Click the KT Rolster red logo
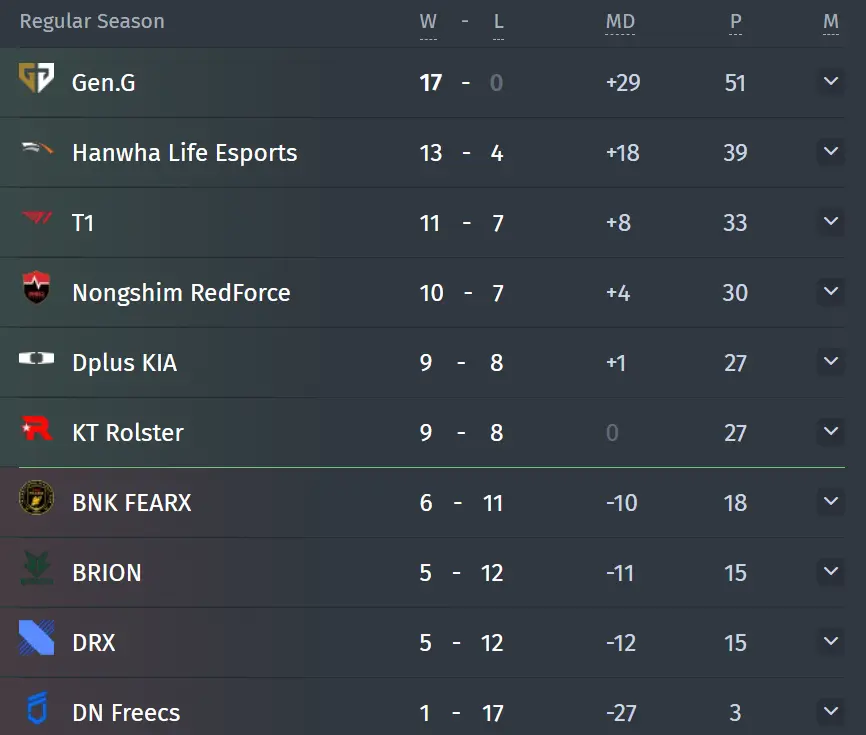Viewport: 866px width, 735px height. [36, 429]
